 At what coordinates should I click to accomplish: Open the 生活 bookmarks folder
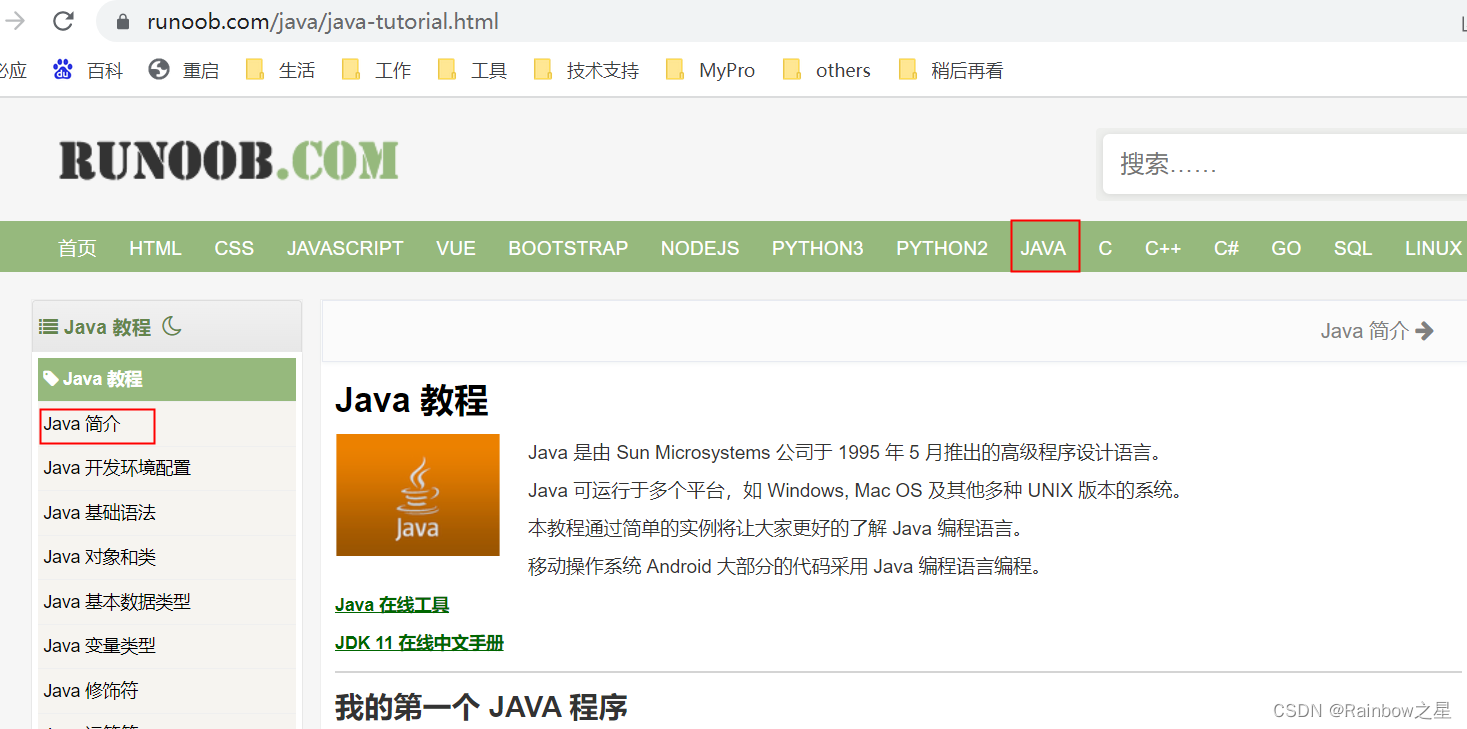281,70
